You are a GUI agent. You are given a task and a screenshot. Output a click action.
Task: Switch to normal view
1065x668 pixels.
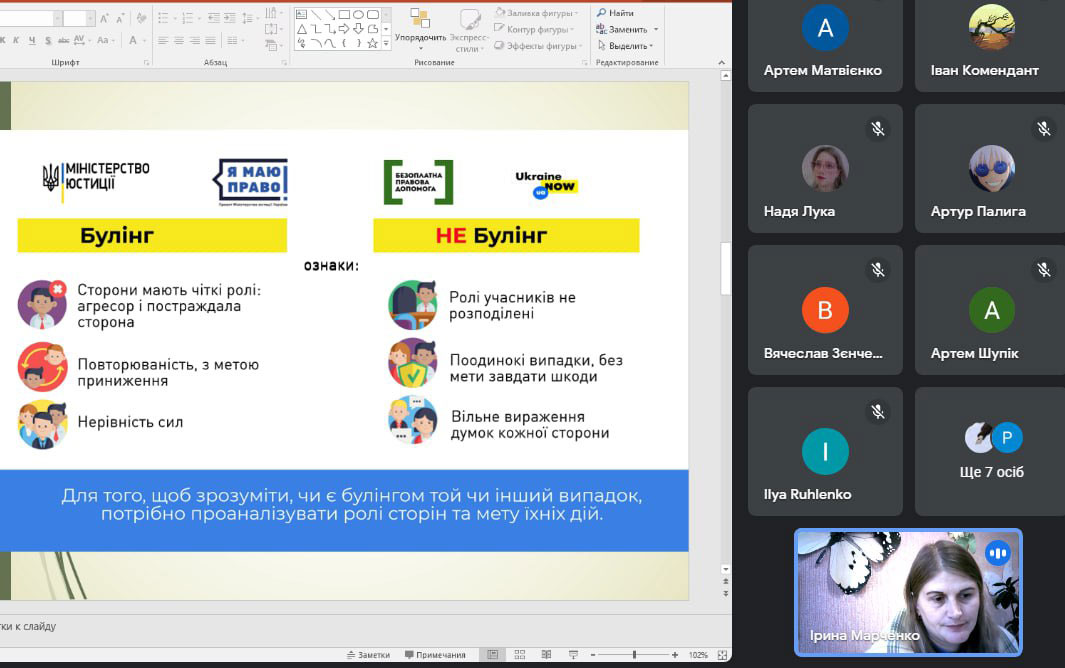[x=492, y=654]
